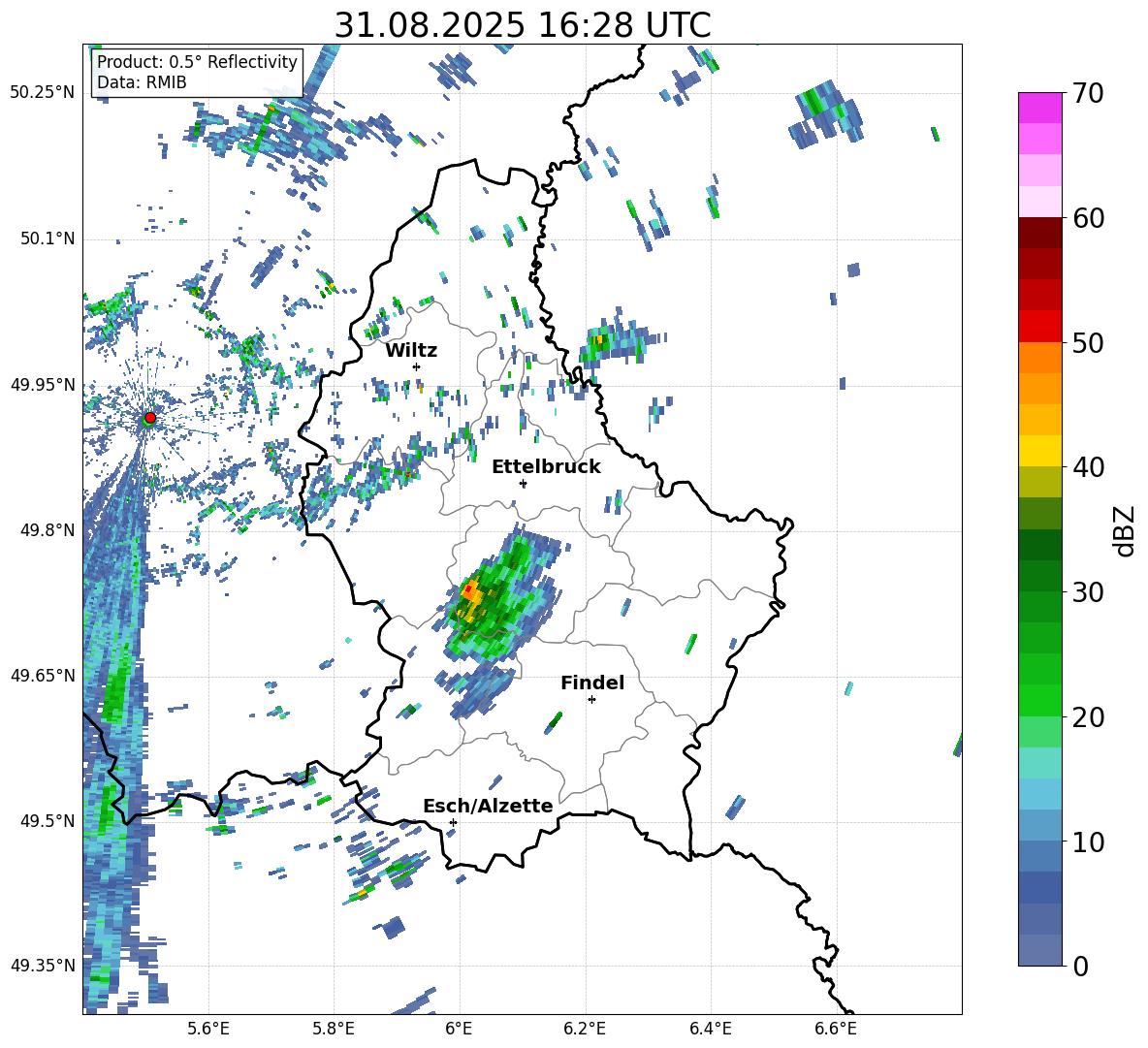Click the colorbar value 10
Image resolution: width=1148 pixels, height=1048 pixels.
click(x=1089, y=842)
